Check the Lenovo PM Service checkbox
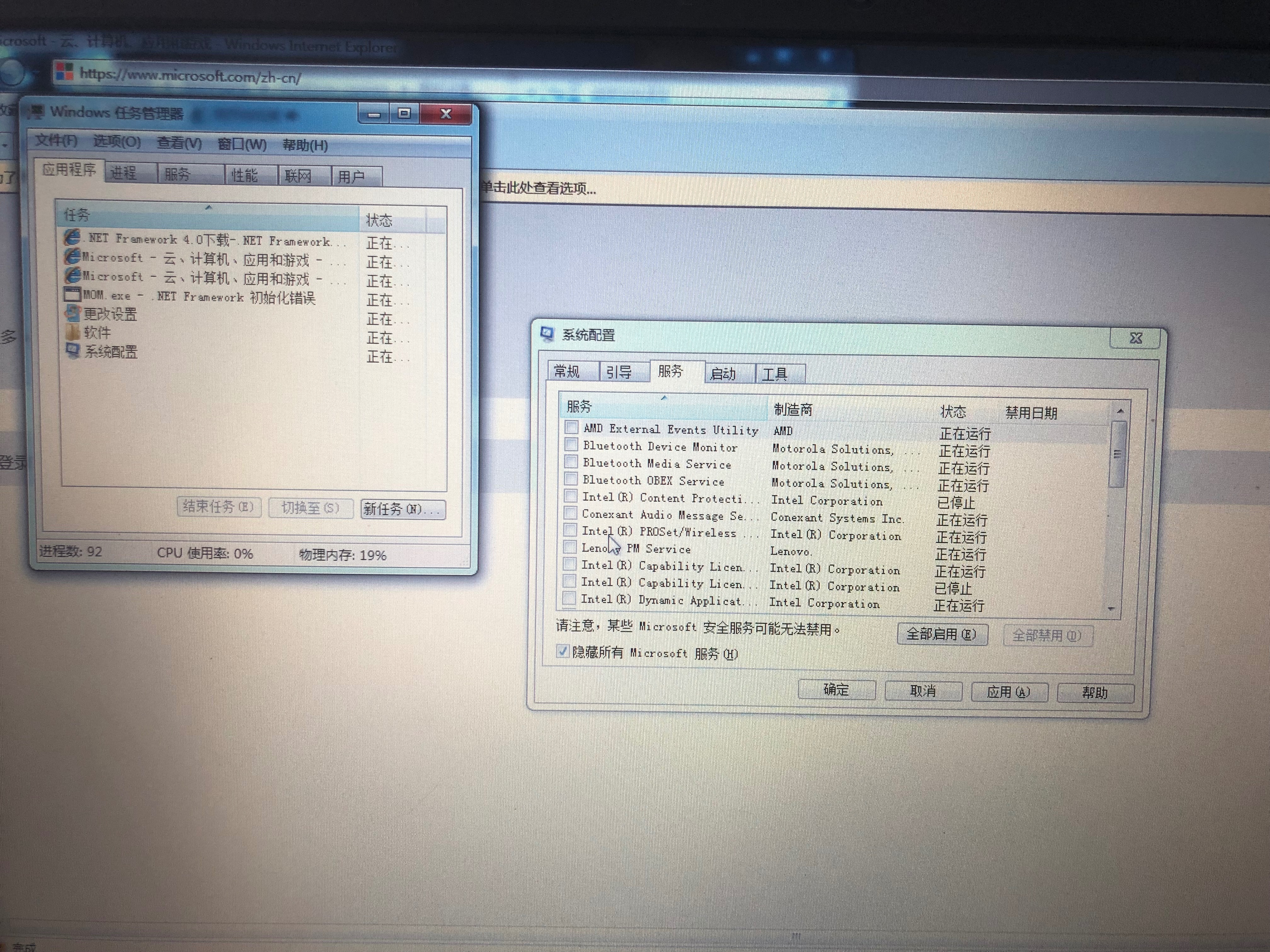 click(x=569, y=546)
